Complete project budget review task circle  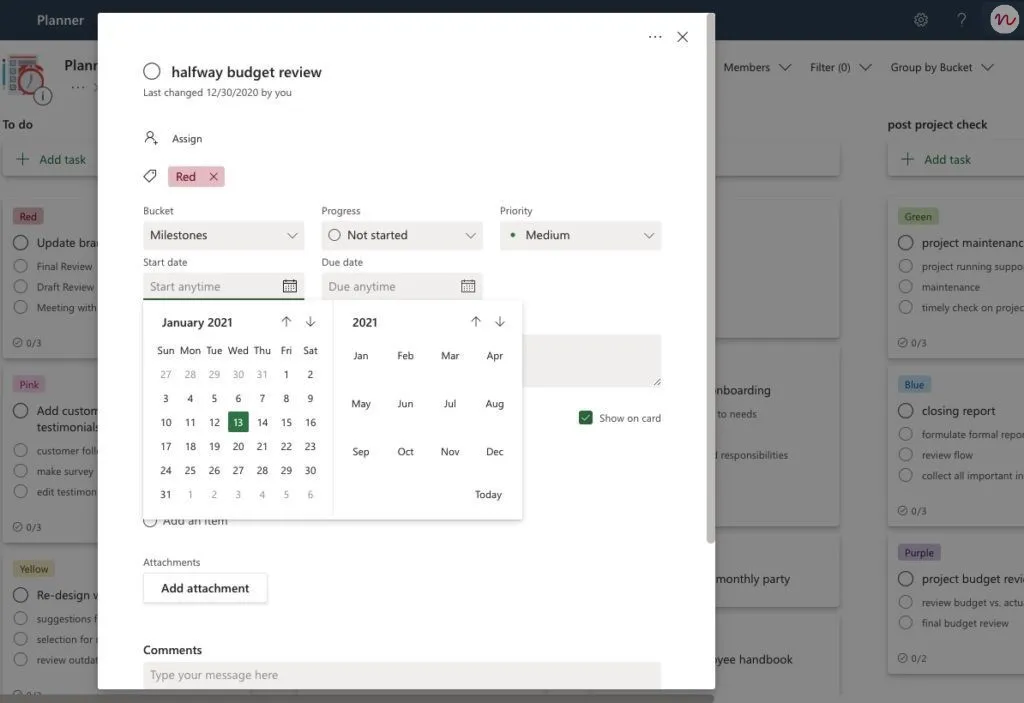905,578
